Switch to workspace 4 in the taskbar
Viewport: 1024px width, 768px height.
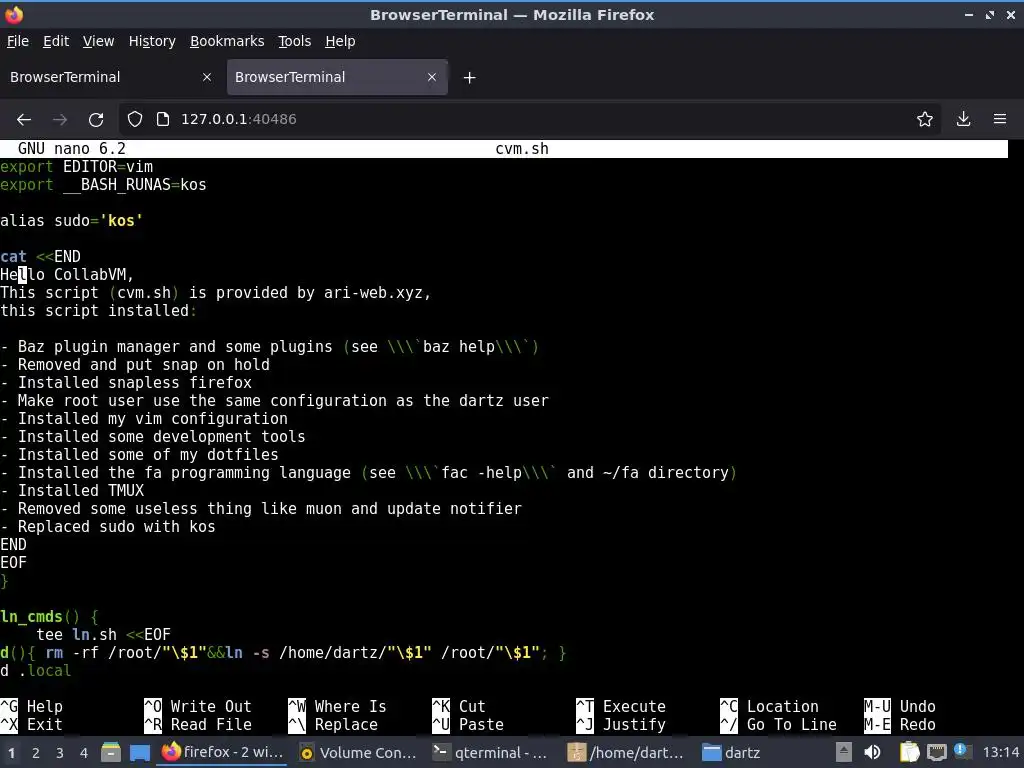[x=84, y=753]
